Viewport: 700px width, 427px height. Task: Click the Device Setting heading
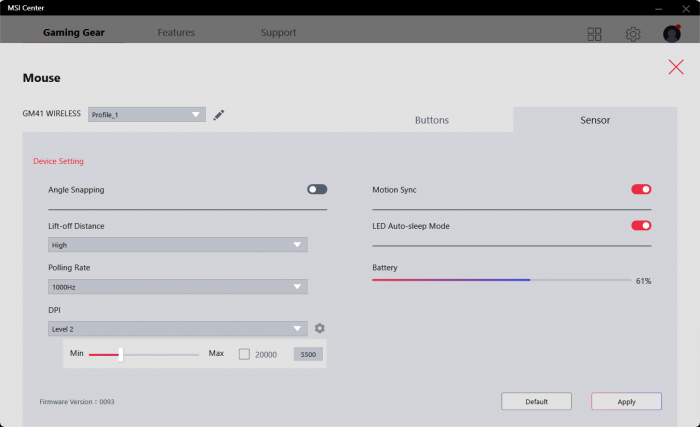tap(58, 161)
